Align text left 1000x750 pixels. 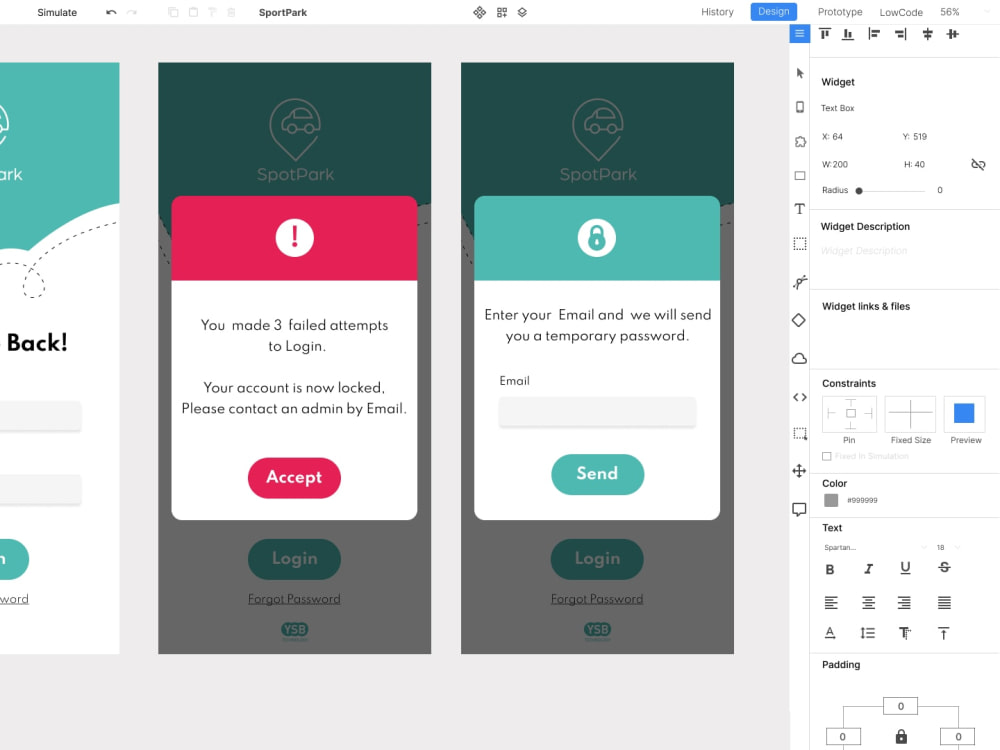pyautogui.click(x=831, y=602)
